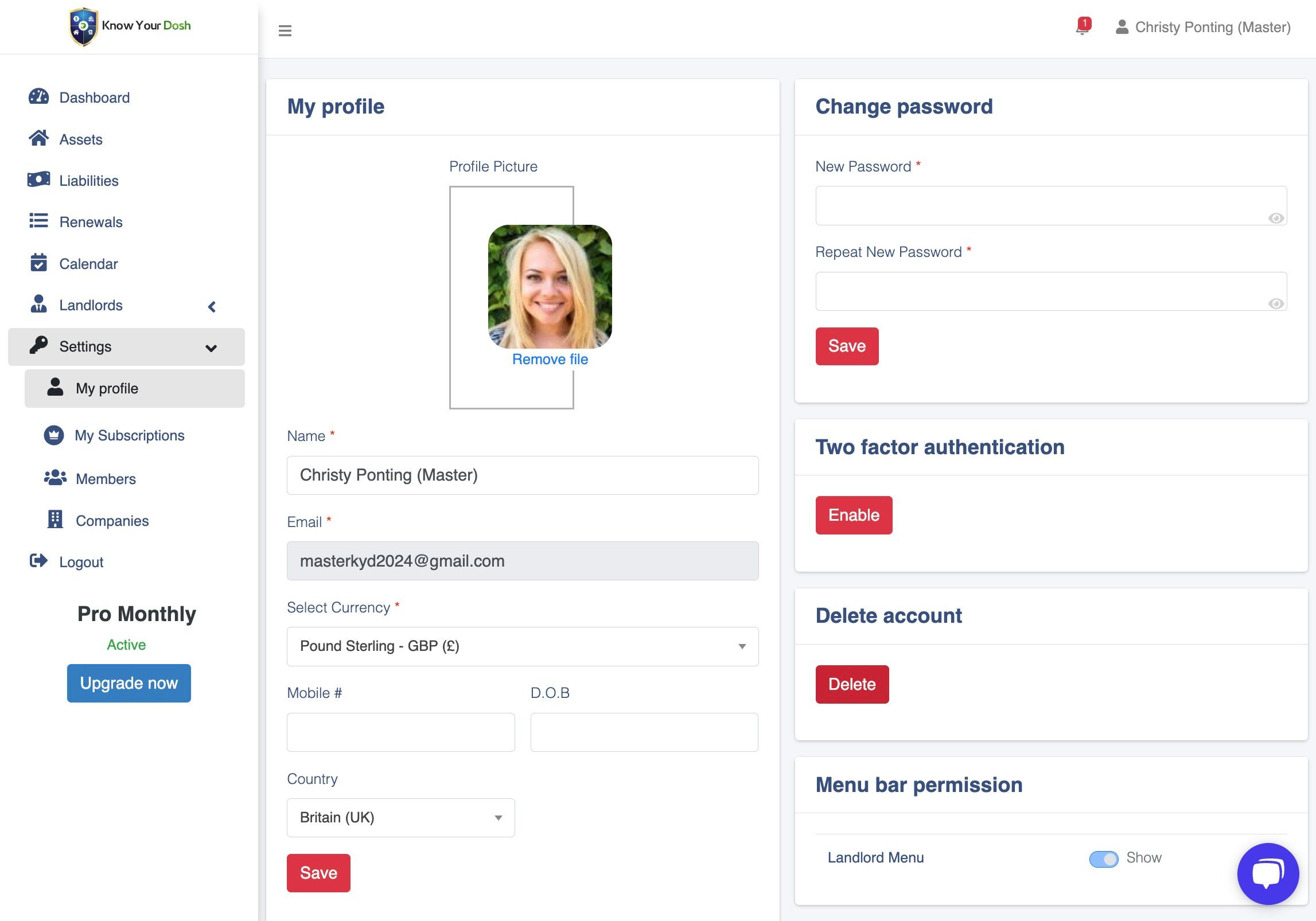This screenshot has height=921, width=1316.
Task: Open the Country dropdown
Action: [400, 817]
